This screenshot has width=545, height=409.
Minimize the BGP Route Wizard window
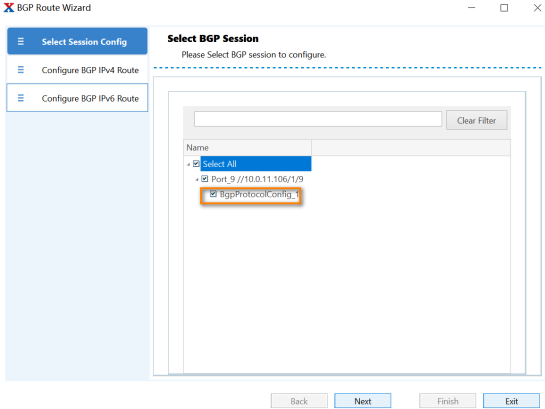(471, 8)
